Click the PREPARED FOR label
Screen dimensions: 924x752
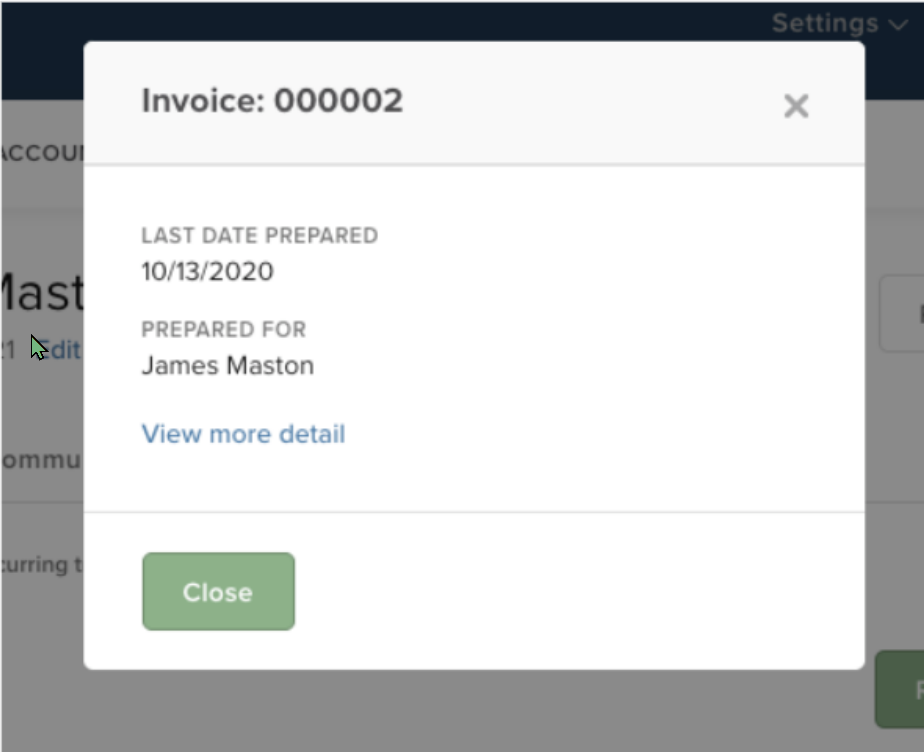[224, 329]
